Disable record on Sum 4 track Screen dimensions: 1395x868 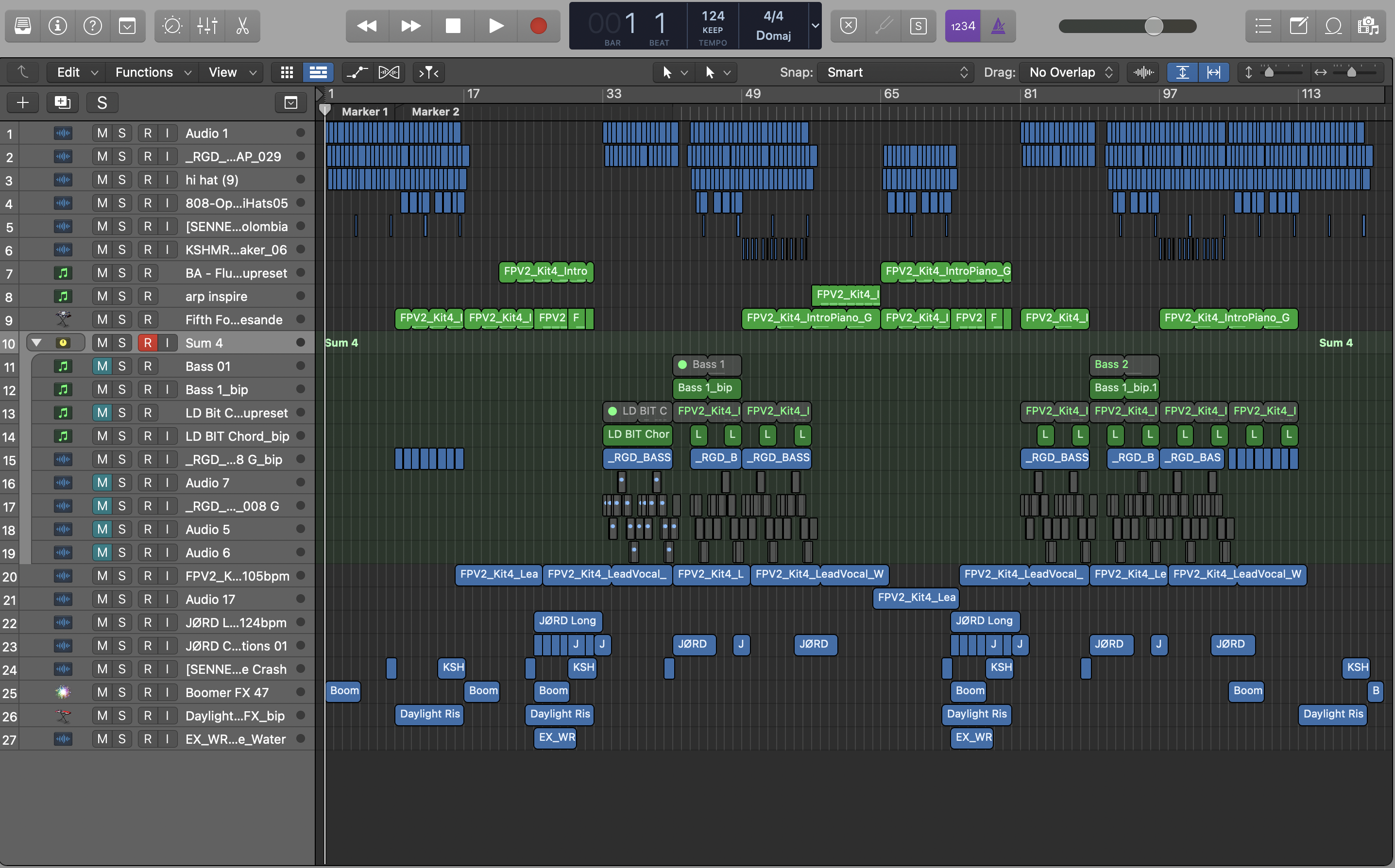pyautogui.click(x=148, y=343)
